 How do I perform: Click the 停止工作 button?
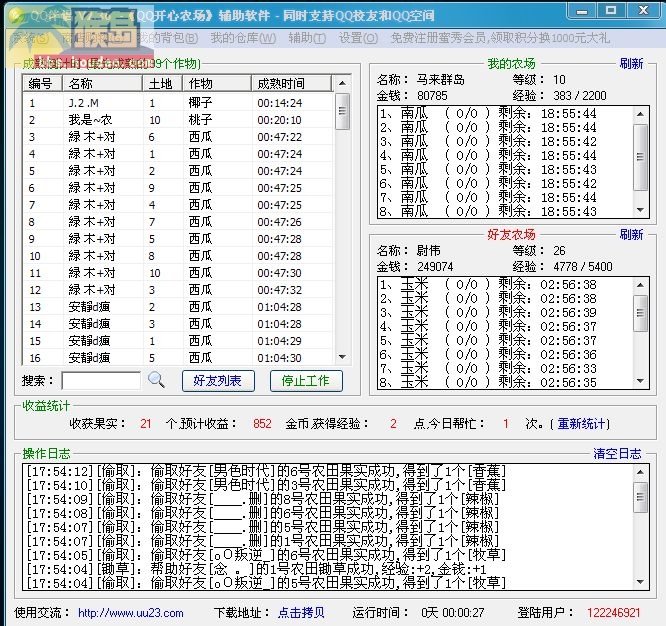pos(306,381)
